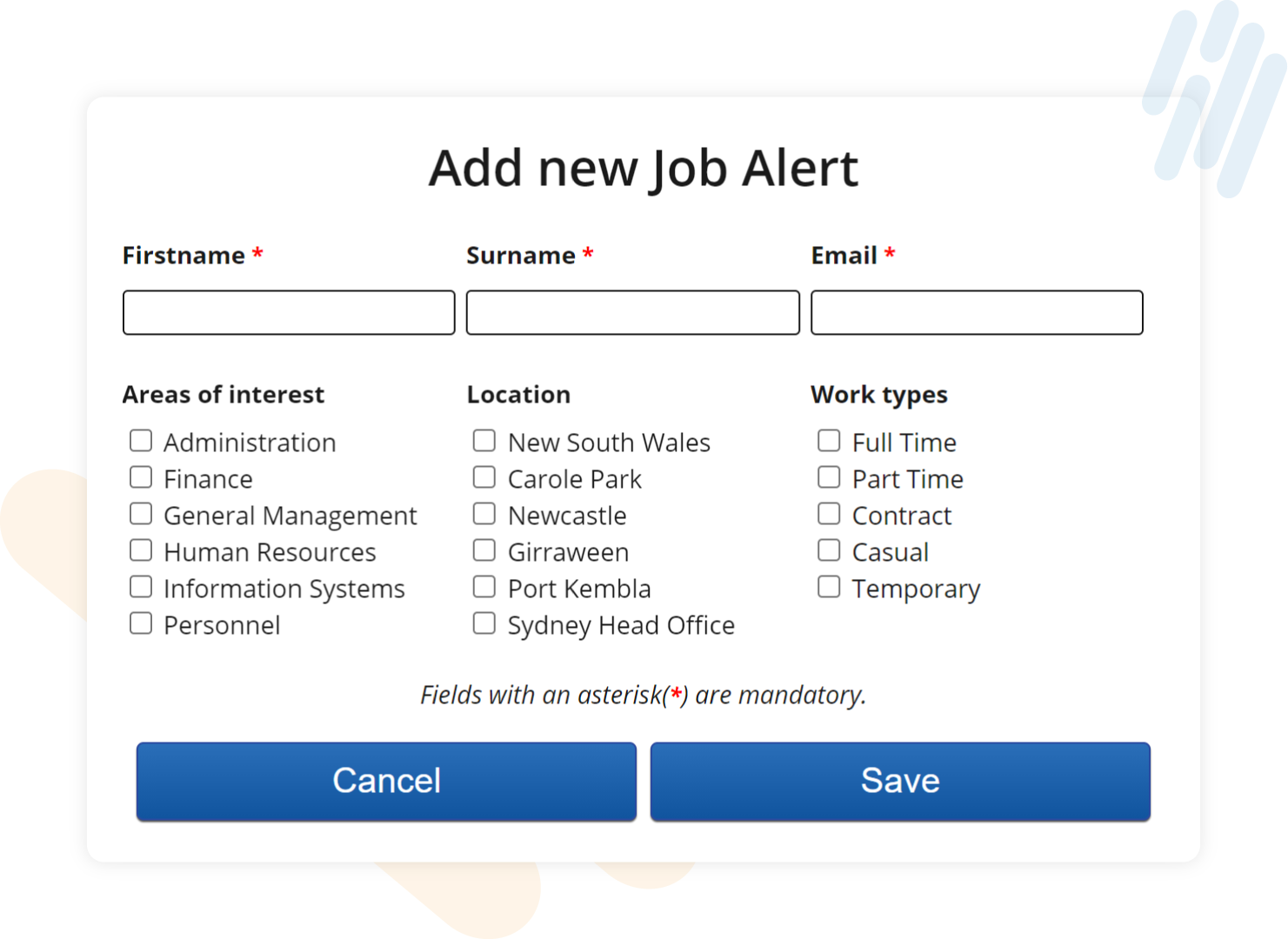Click the Save button

click(900, 780)
